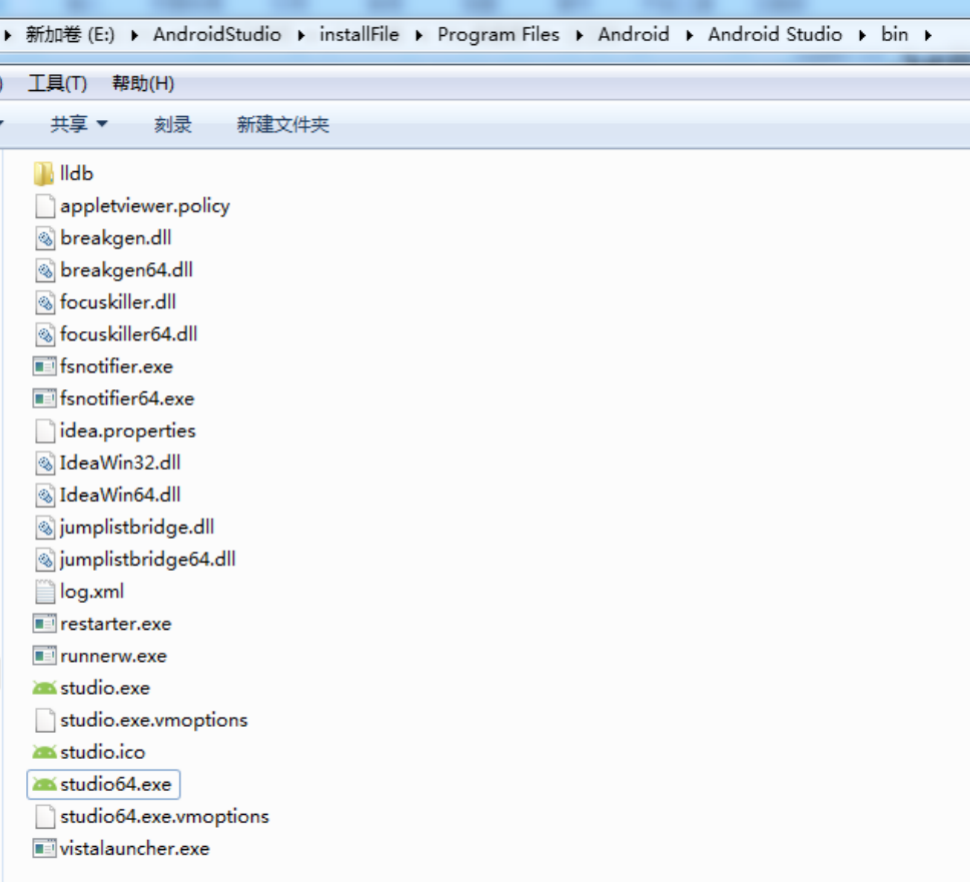This screenshot has height=884, width=970.
Task: Select the file name restarter.exe
Action: pos(116,624)
